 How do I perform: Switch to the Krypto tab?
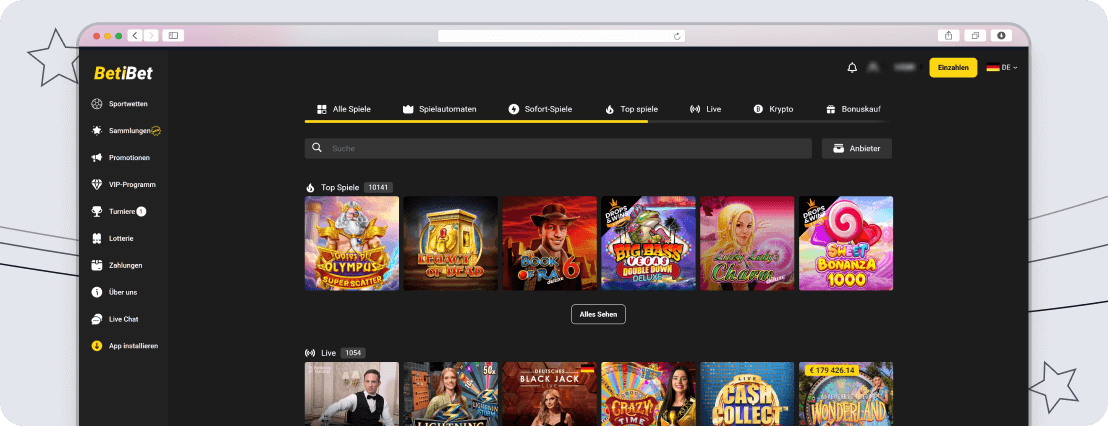click(774, 110)
